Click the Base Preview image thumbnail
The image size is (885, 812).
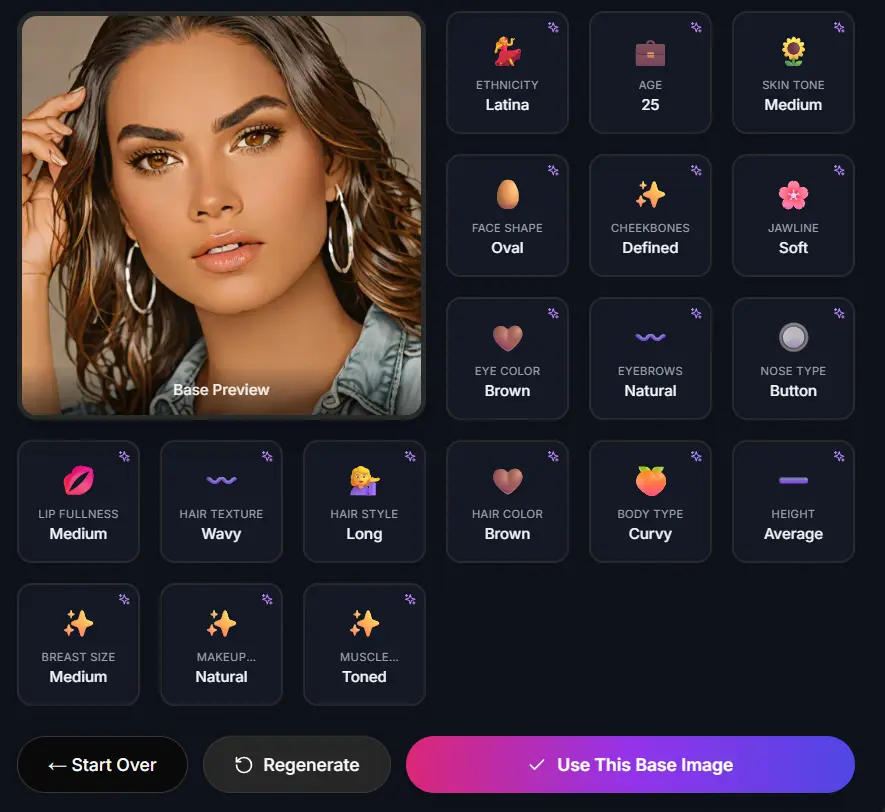(x=221, y=216)
